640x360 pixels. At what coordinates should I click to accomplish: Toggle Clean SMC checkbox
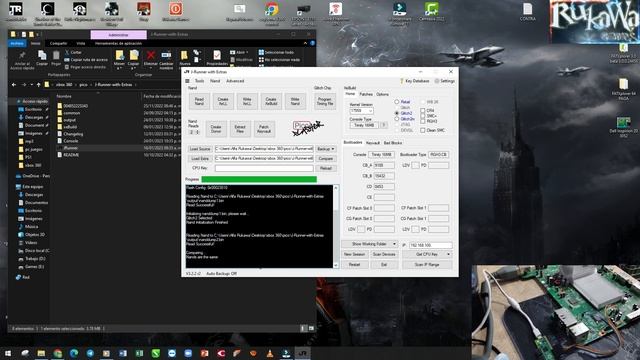coord(423,130)
